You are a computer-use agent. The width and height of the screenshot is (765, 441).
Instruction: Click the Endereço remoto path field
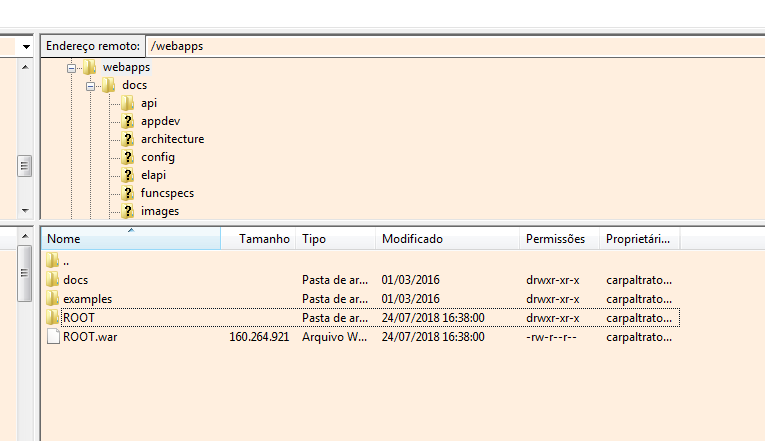[455, 46]
